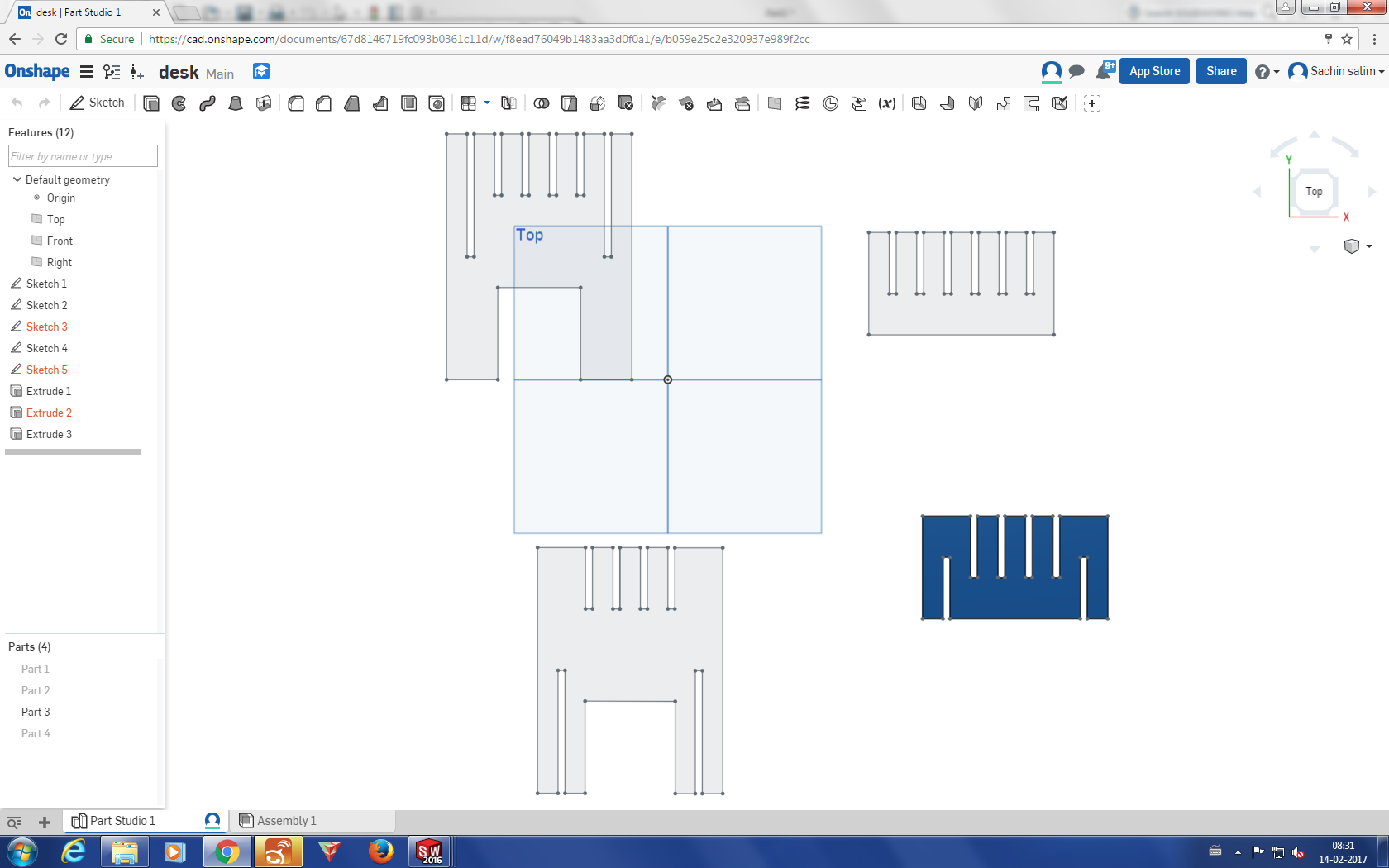The height and width of the screenshot is (868, 1389).
Task: Open the comments speech bubble
Action: [x=1076, y=72]
